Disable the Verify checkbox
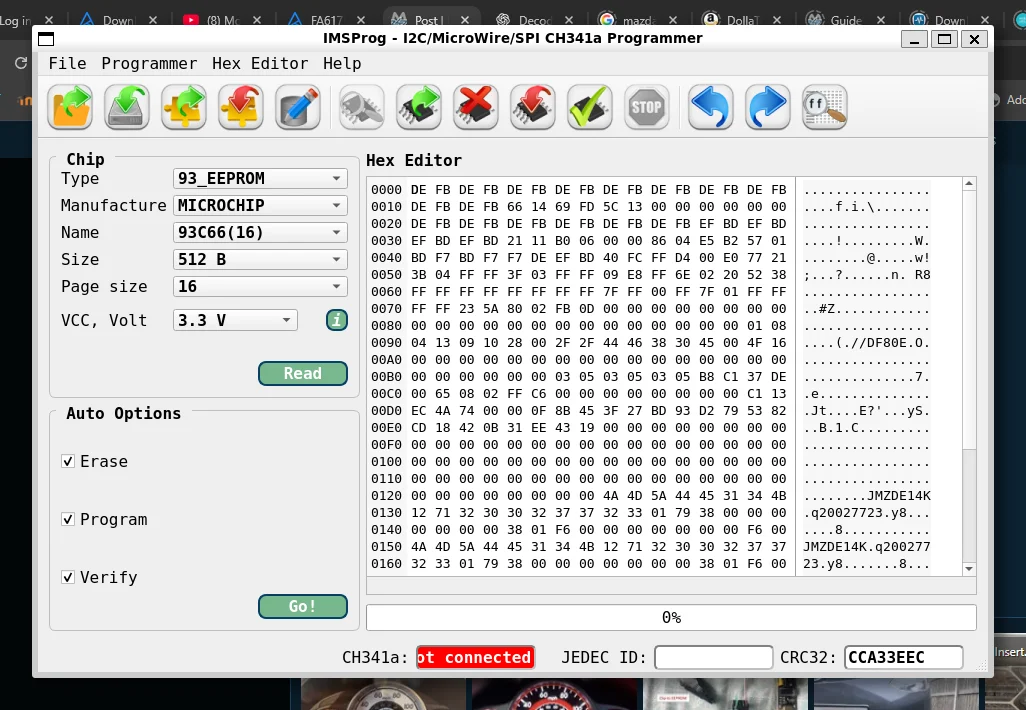Viewport: 1026px width, 710px height. (68, 578)
